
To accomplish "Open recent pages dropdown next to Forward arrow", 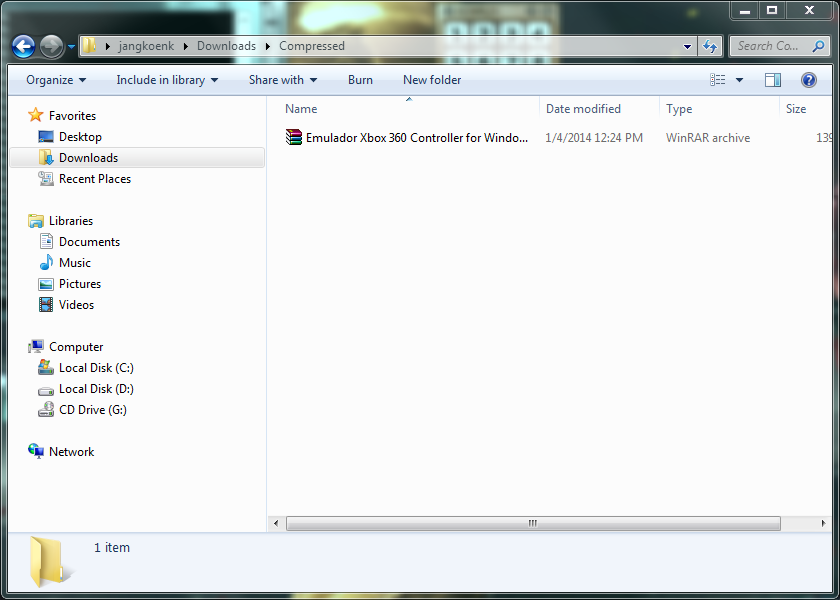I will pos(71,47).
